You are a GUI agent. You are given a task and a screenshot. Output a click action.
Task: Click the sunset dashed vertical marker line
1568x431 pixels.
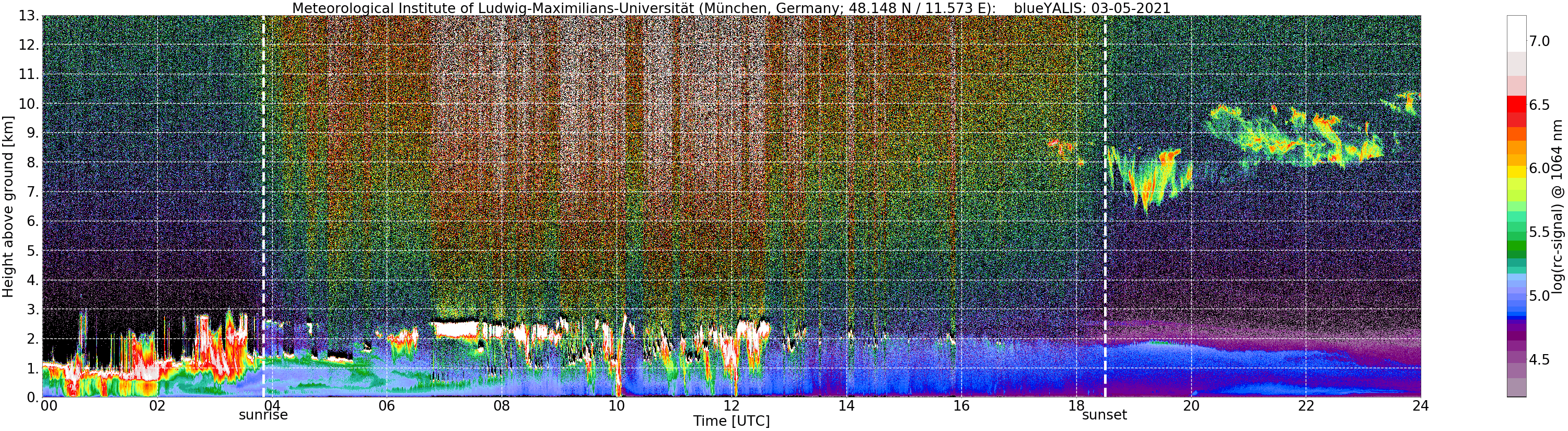point(1105,206)
